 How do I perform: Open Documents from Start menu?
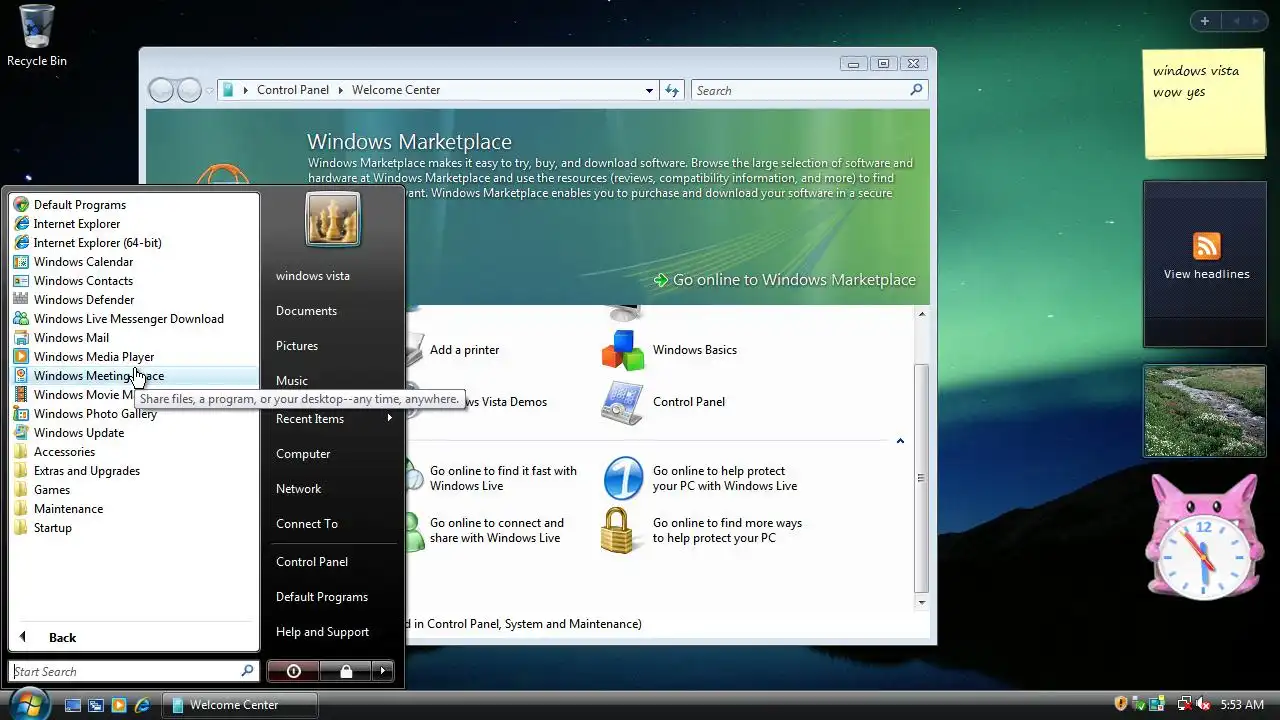coord(306,311)
